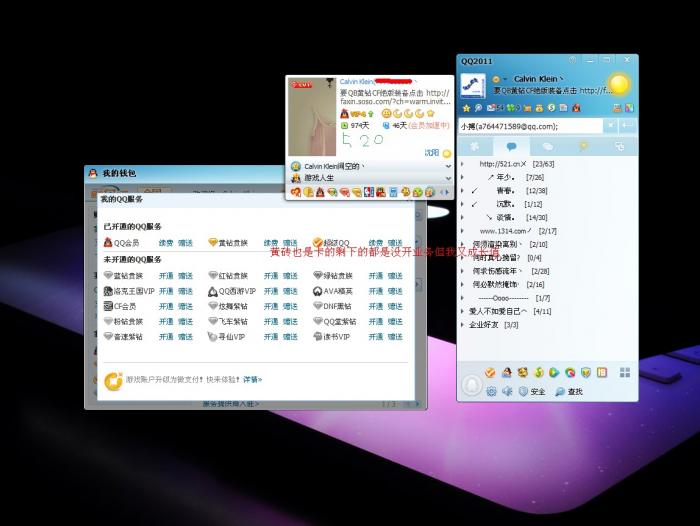Click 开通 link for AVA精英
This screenshot has height=526, width=700.
(375, 291)
